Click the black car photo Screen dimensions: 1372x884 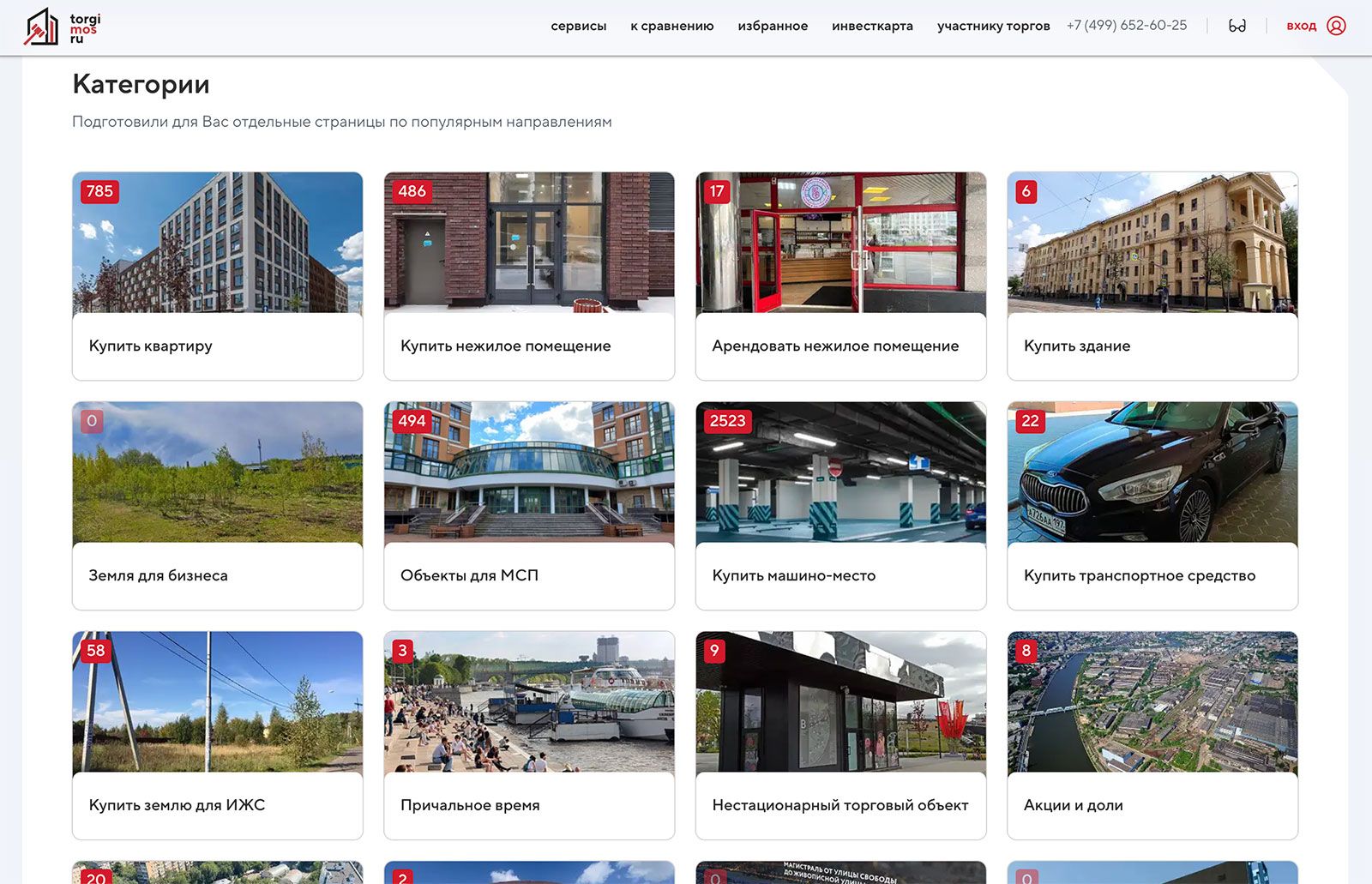pyautogui.click(x=1152, y=472)
